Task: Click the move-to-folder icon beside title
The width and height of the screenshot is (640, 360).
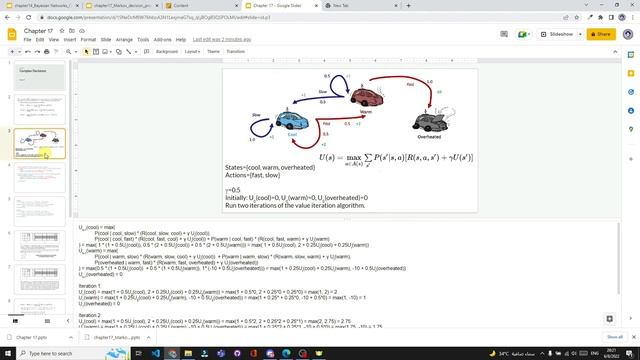Action: 72,31
